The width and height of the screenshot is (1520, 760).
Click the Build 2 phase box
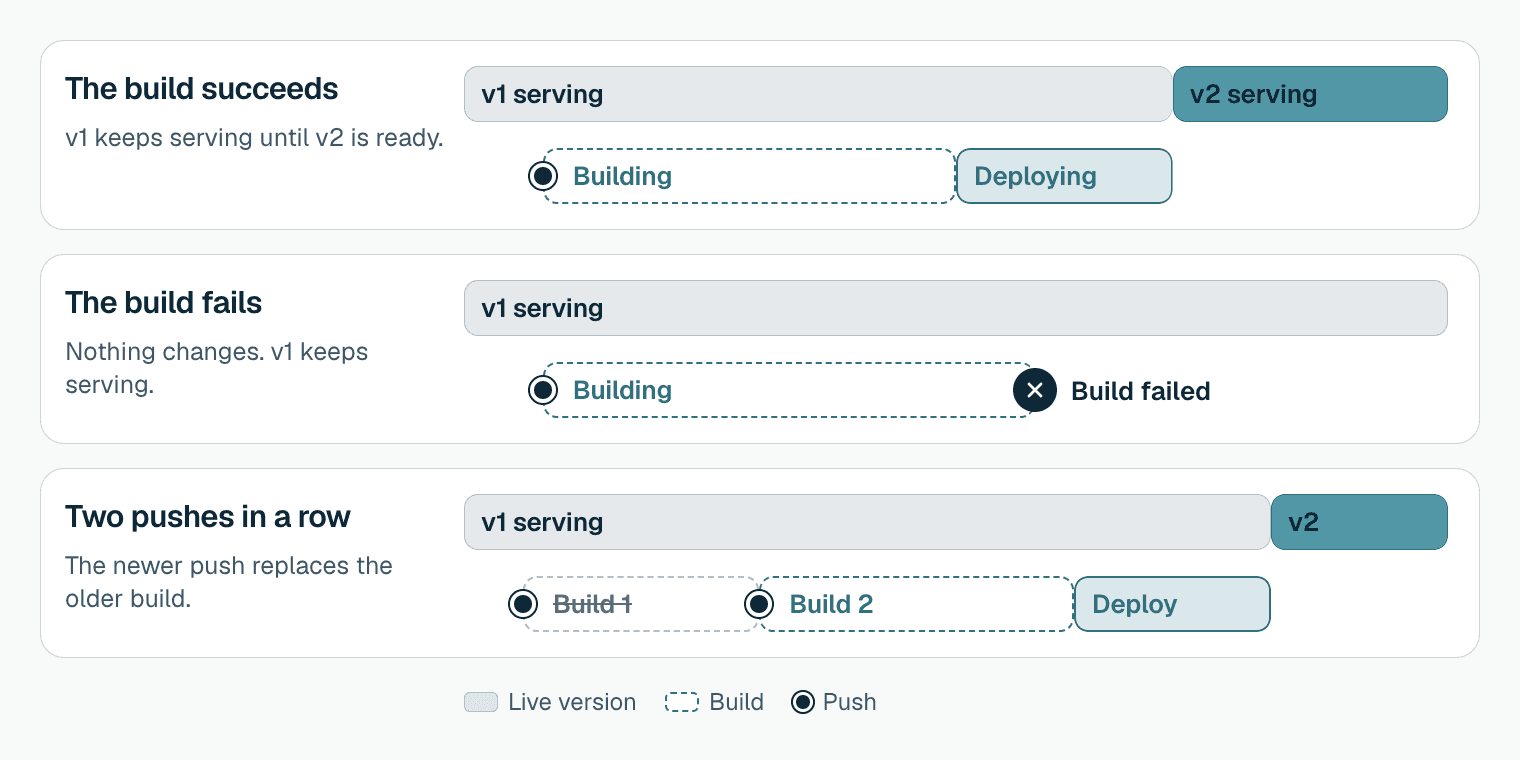click(916, 604)
